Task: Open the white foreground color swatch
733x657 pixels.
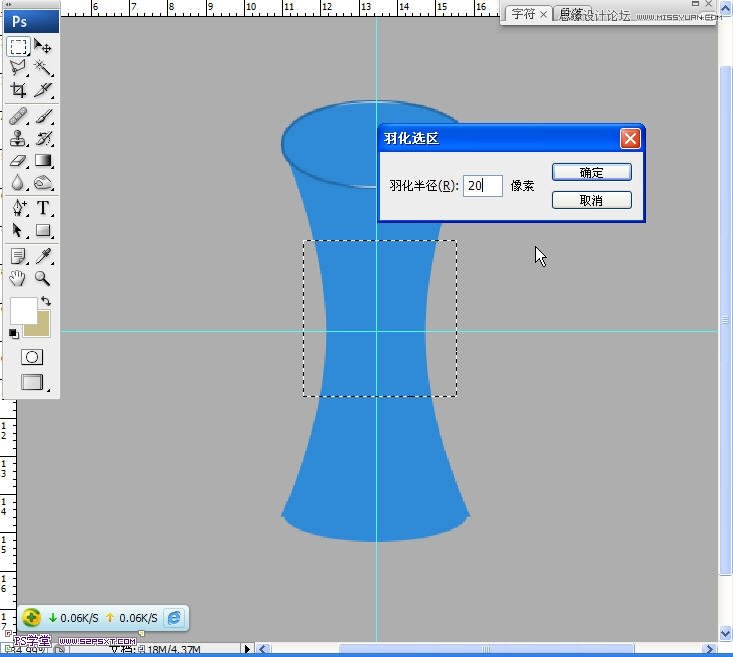Action: click(23, 310)
